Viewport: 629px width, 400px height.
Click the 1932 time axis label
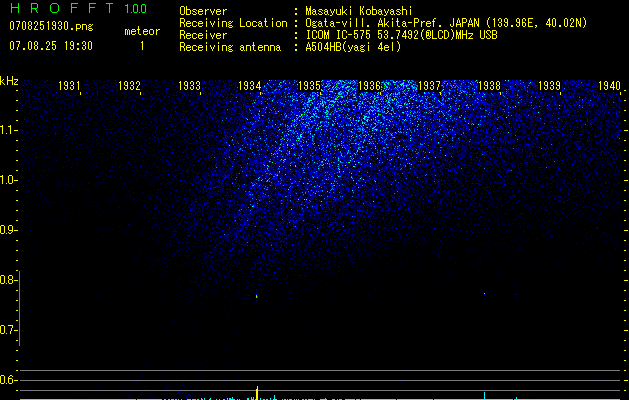[x=129, y=85]
